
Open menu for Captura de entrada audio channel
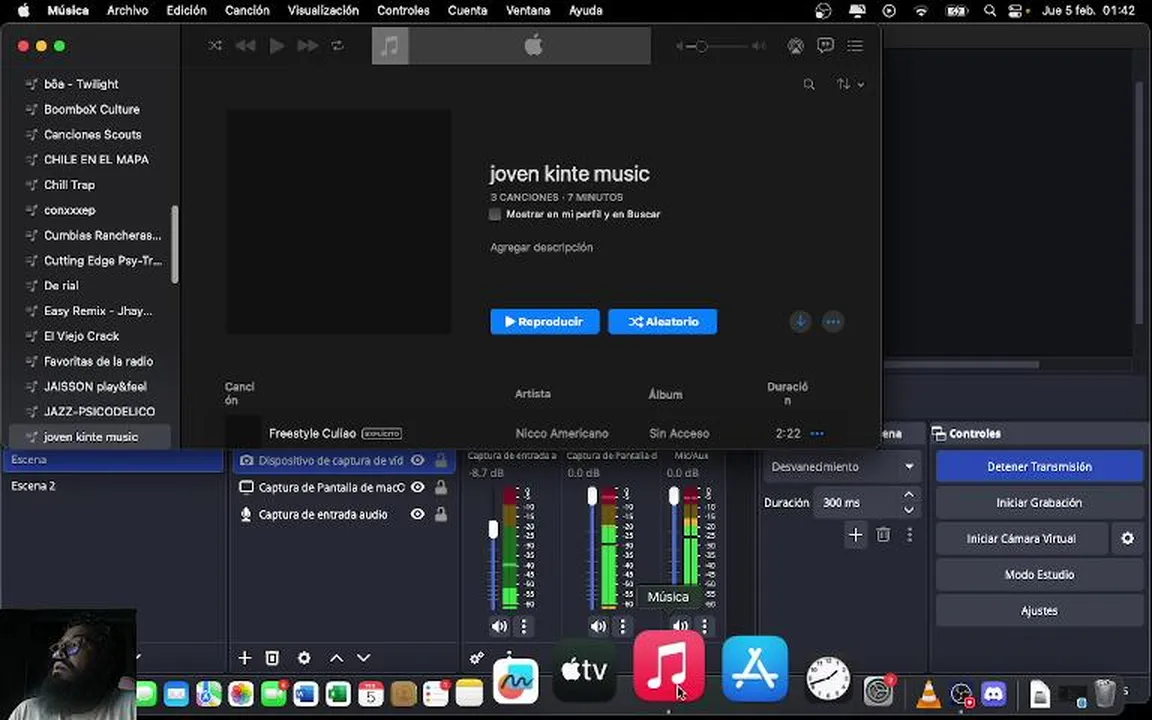tap(524, 626)
